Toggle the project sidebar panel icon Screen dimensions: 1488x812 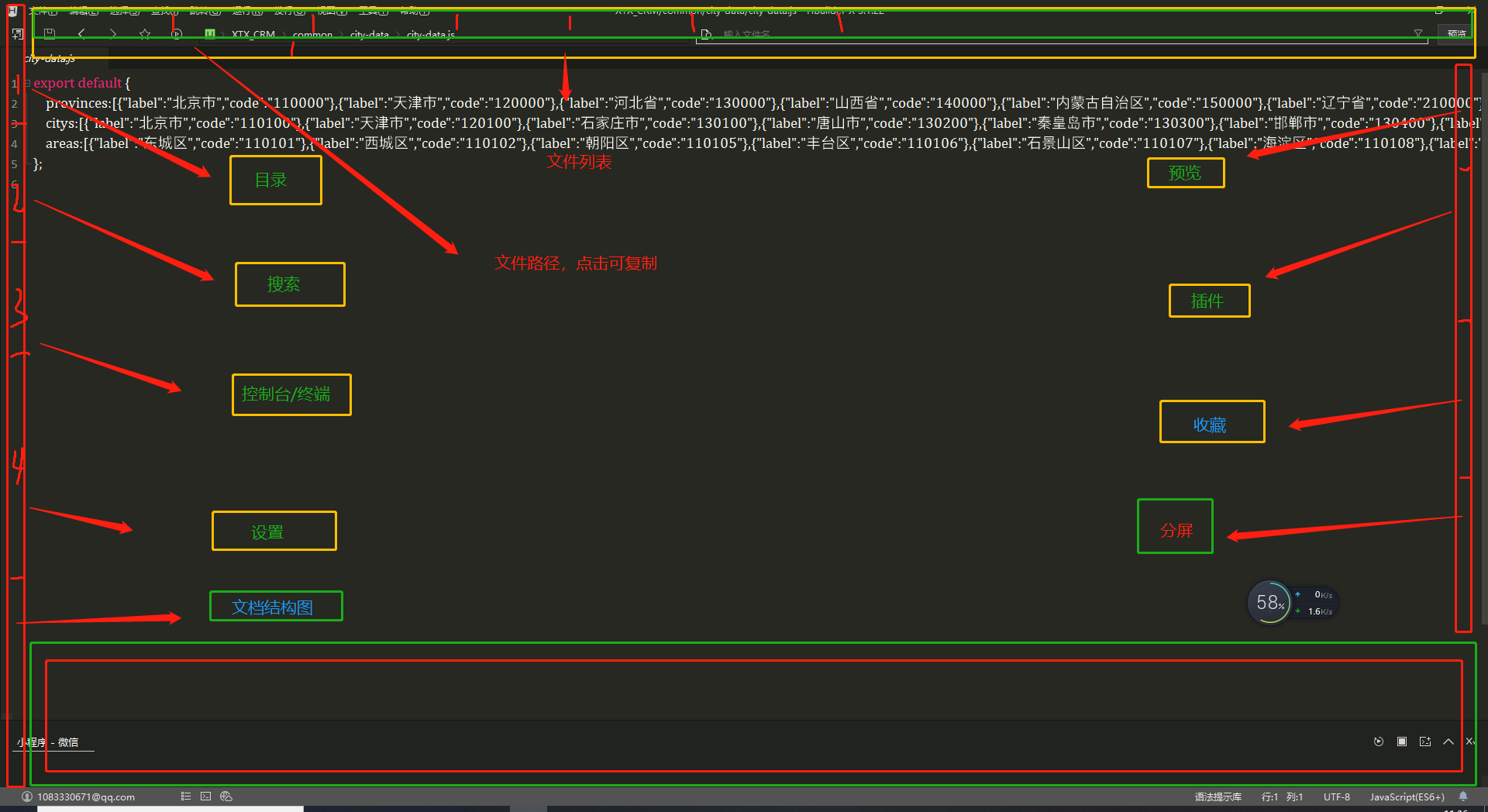[18, 34]
